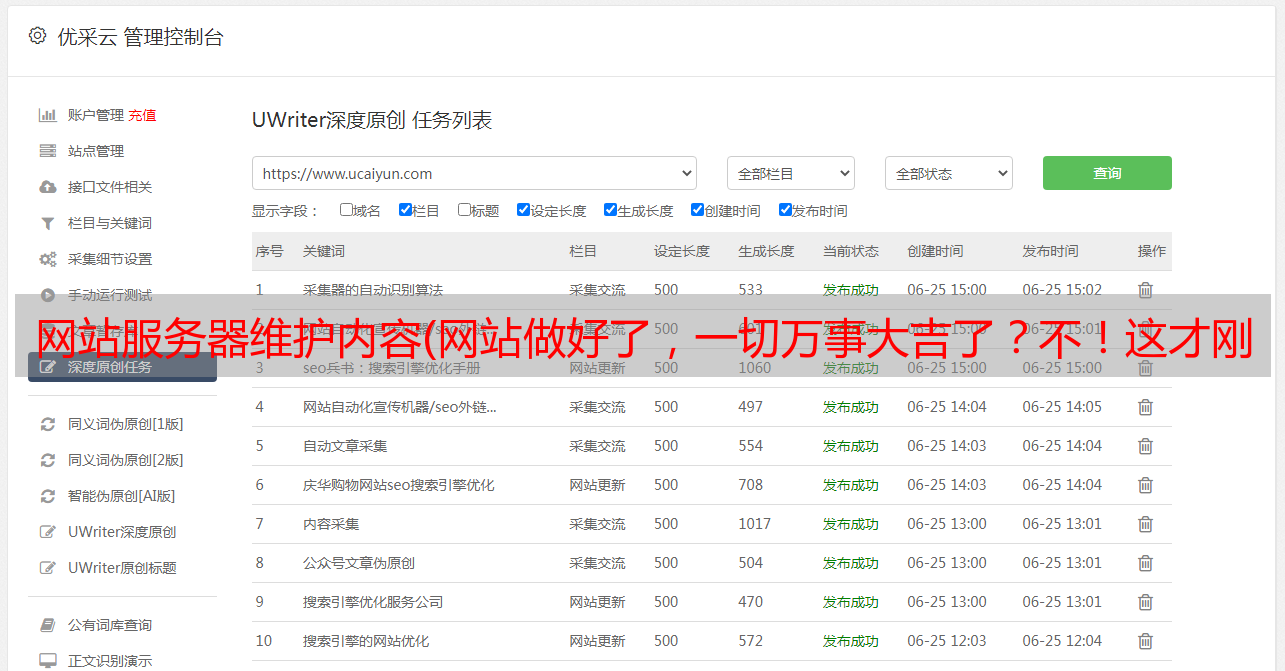Click the edit icon beside UWriter原创标题
The height and width of the screenshot is (671, 1285).
(x=47, y=568)
